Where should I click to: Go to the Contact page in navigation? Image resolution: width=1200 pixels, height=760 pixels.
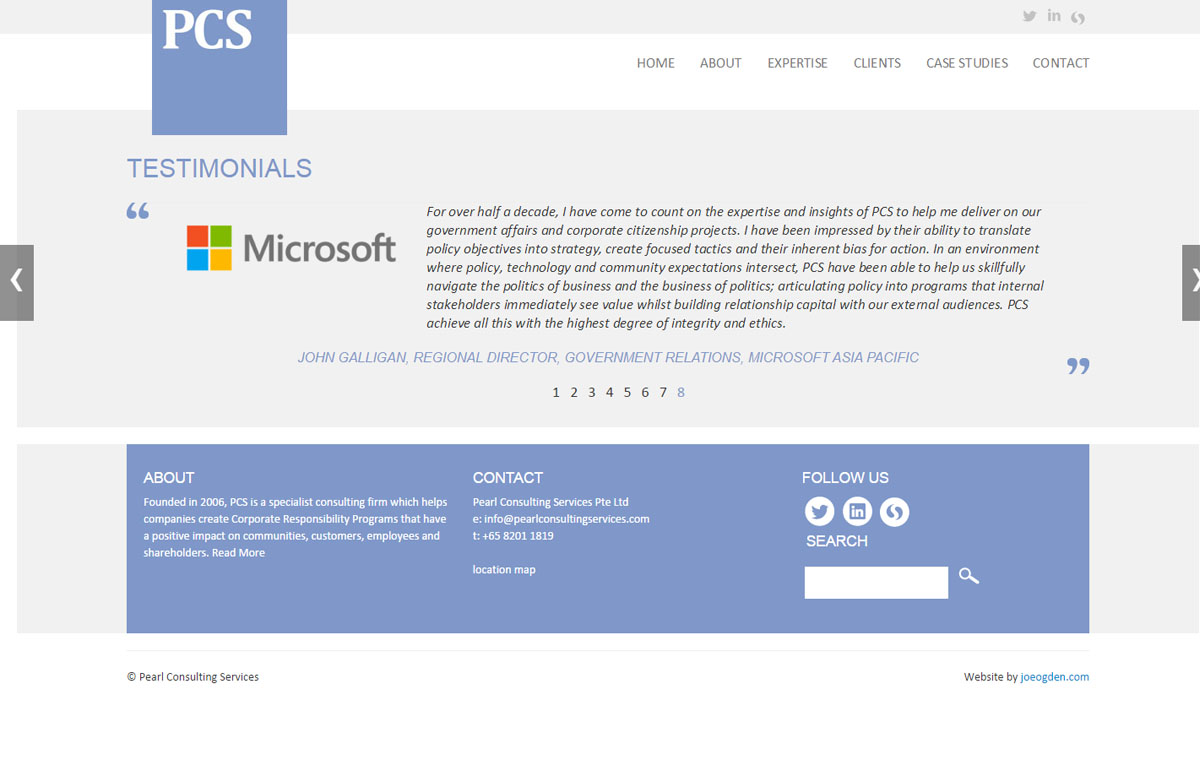[x=1060, y=63]
